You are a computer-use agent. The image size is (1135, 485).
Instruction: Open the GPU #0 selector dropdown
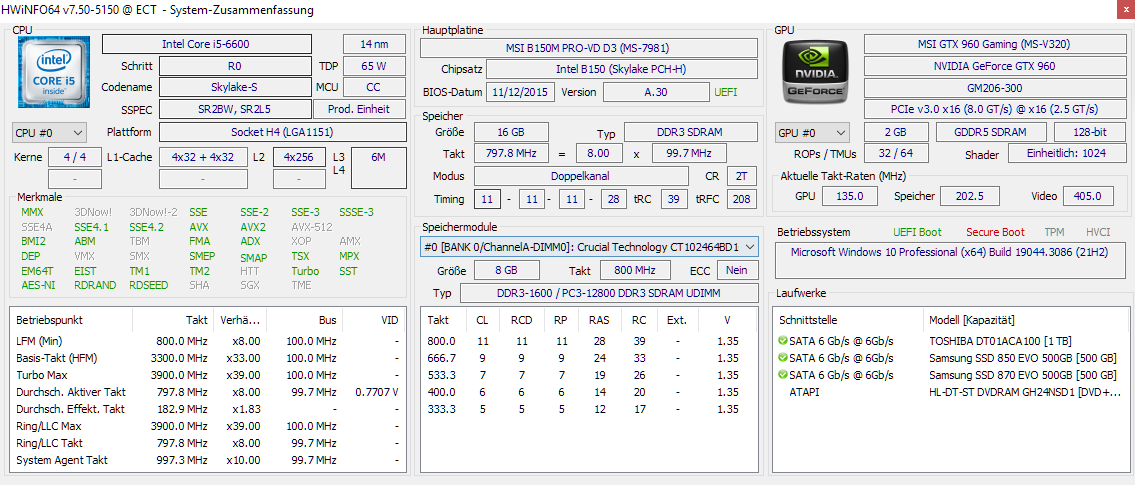[x=812, y=132]
